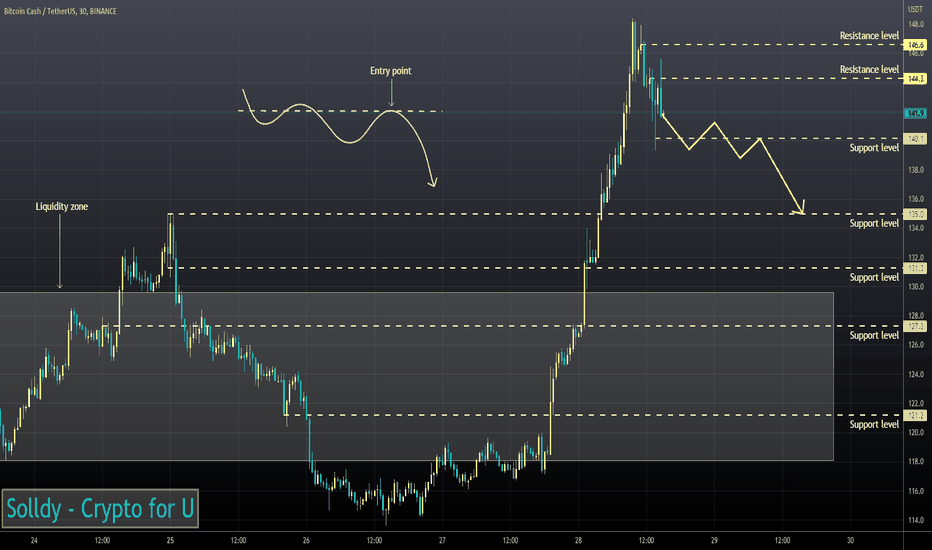Click the Resistance level label at 146.6

tap(869, 36)
